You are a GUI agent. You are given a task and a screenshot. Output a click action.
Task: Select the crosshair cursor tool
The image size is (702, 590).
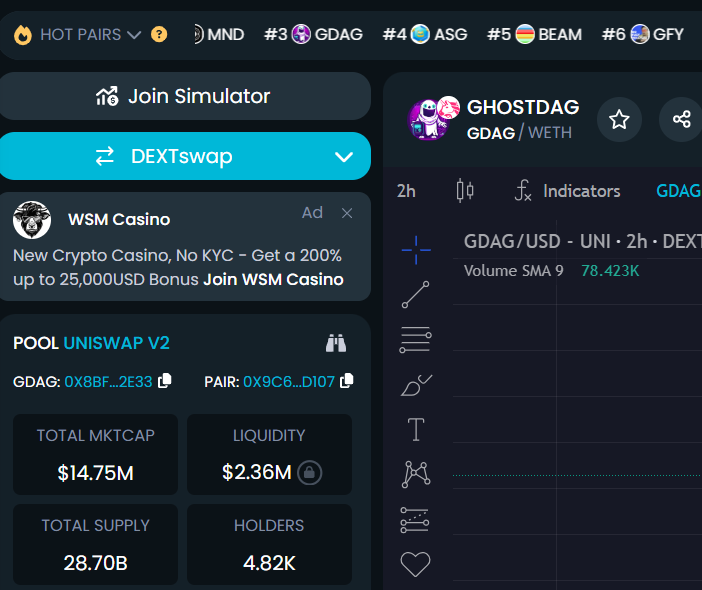(x=416, y=250)
